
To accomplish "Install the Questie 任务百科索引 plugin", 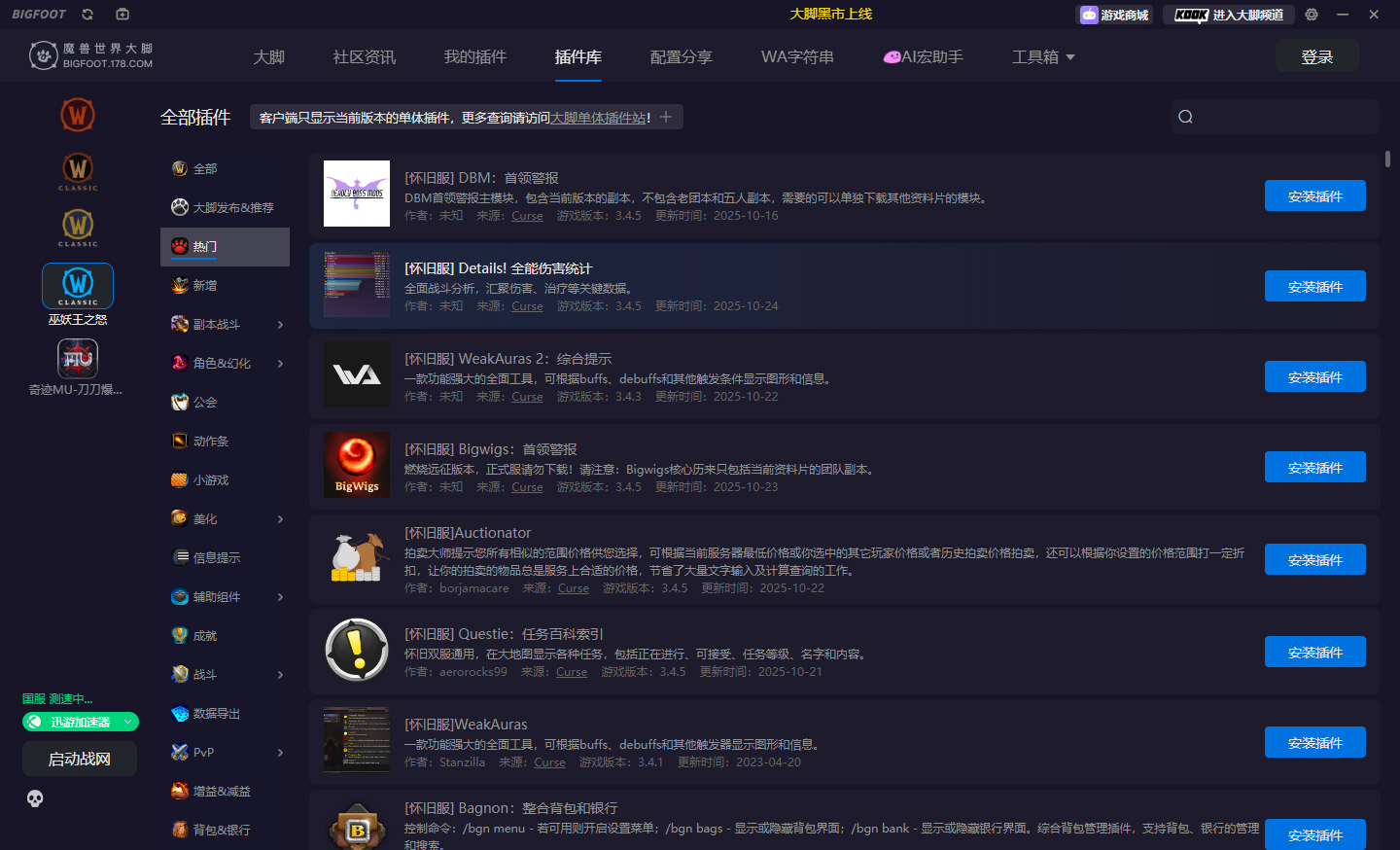I will point(1315,652).
